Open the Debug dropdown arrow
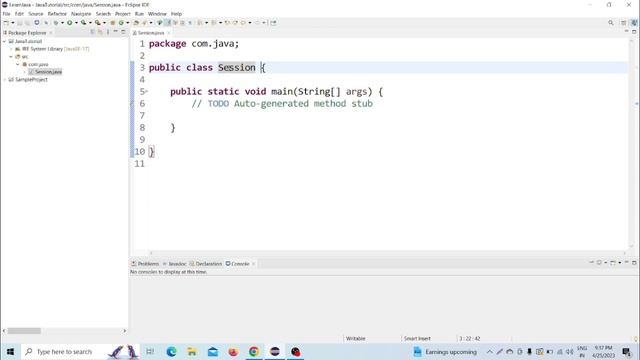The image size is (640, 360). point(62,23)
